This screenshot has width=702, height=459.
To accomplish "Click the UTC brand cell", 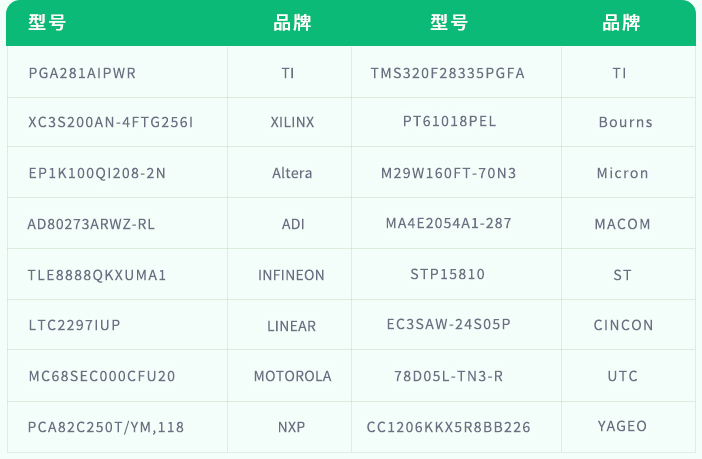I will pos(623,376).
